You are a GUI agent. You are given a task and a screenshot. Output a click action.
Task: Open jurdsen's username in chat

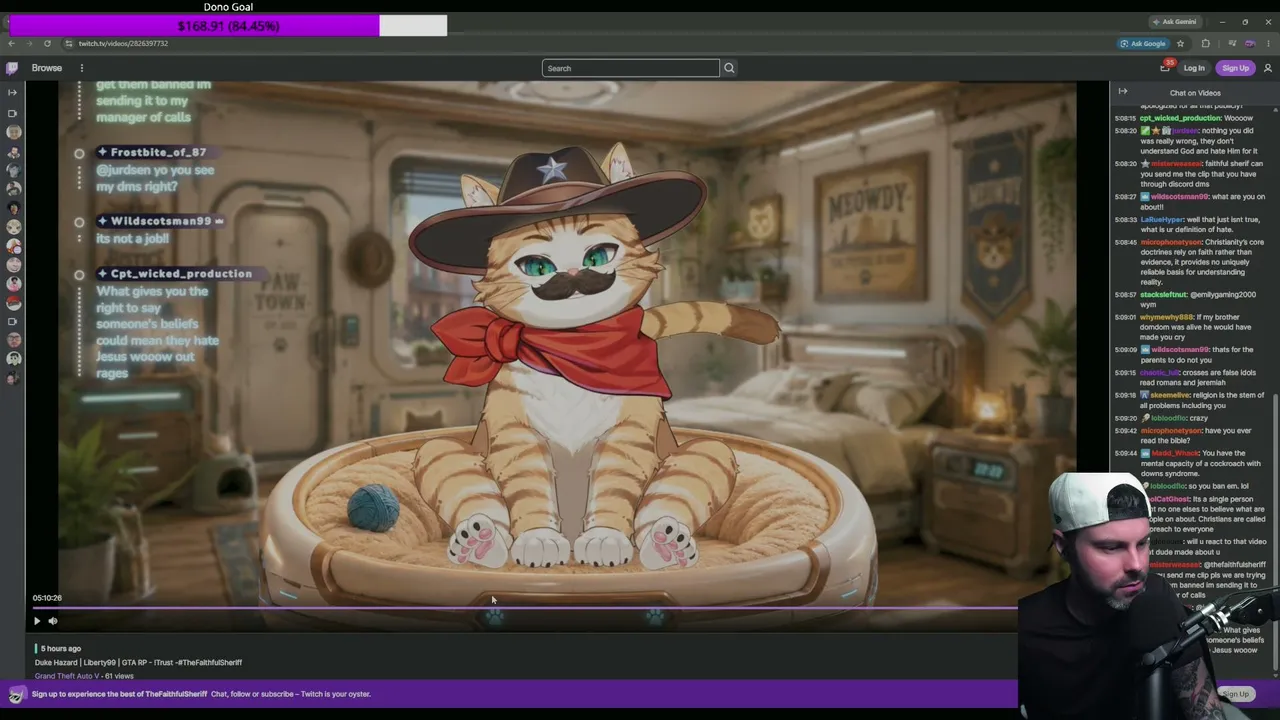point(1185,130)
